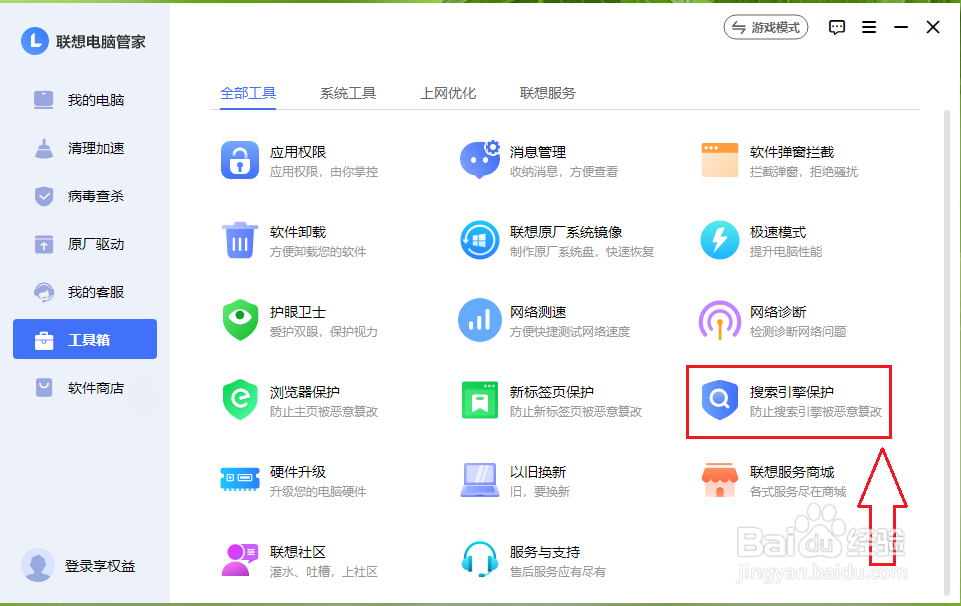Click the 联想原厂系统镜像 title text
The width and height of the screenshot is (961, 606).
pos(566,232)
